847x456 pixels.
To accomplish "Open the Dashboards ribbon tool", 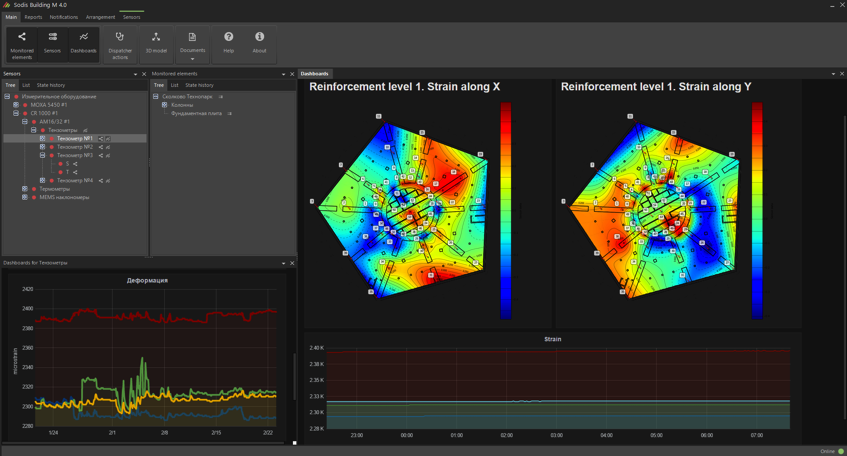I will (84, 43).
